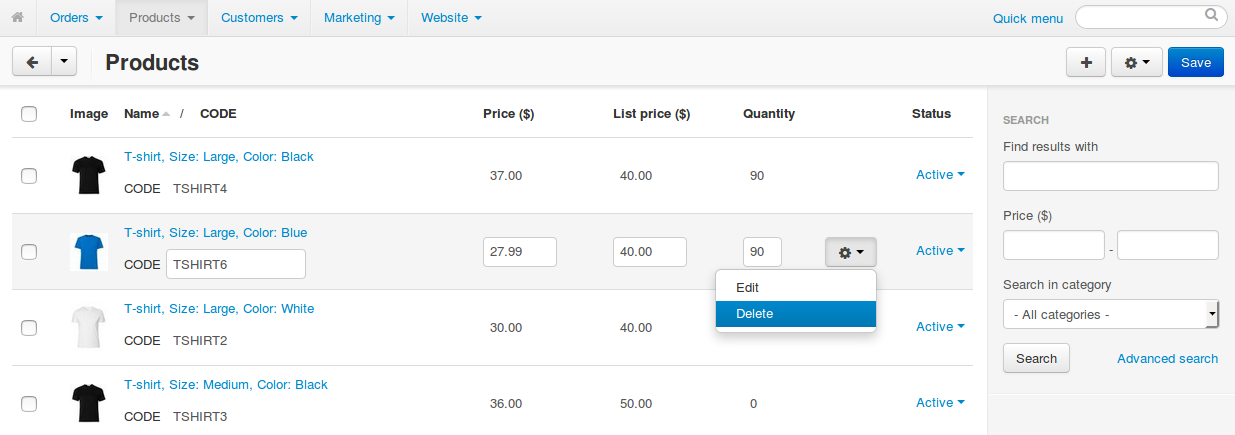
Task: Click the 37.00 price value
Action: (506, 176)
